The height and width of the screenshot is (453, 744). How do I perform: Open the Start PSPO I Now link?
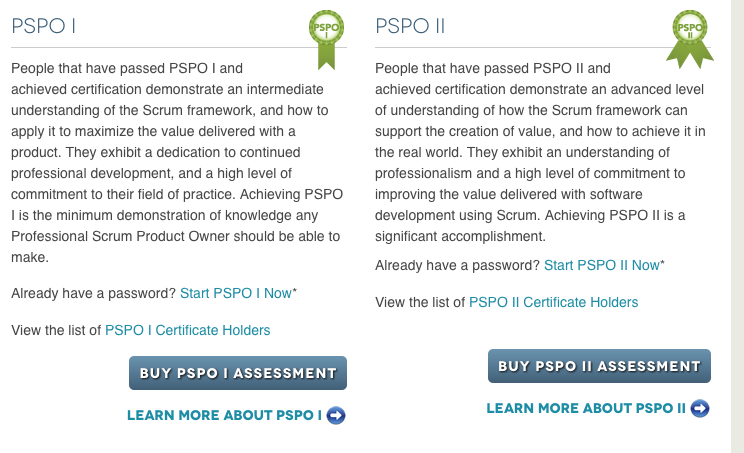[x=236, y=293]
